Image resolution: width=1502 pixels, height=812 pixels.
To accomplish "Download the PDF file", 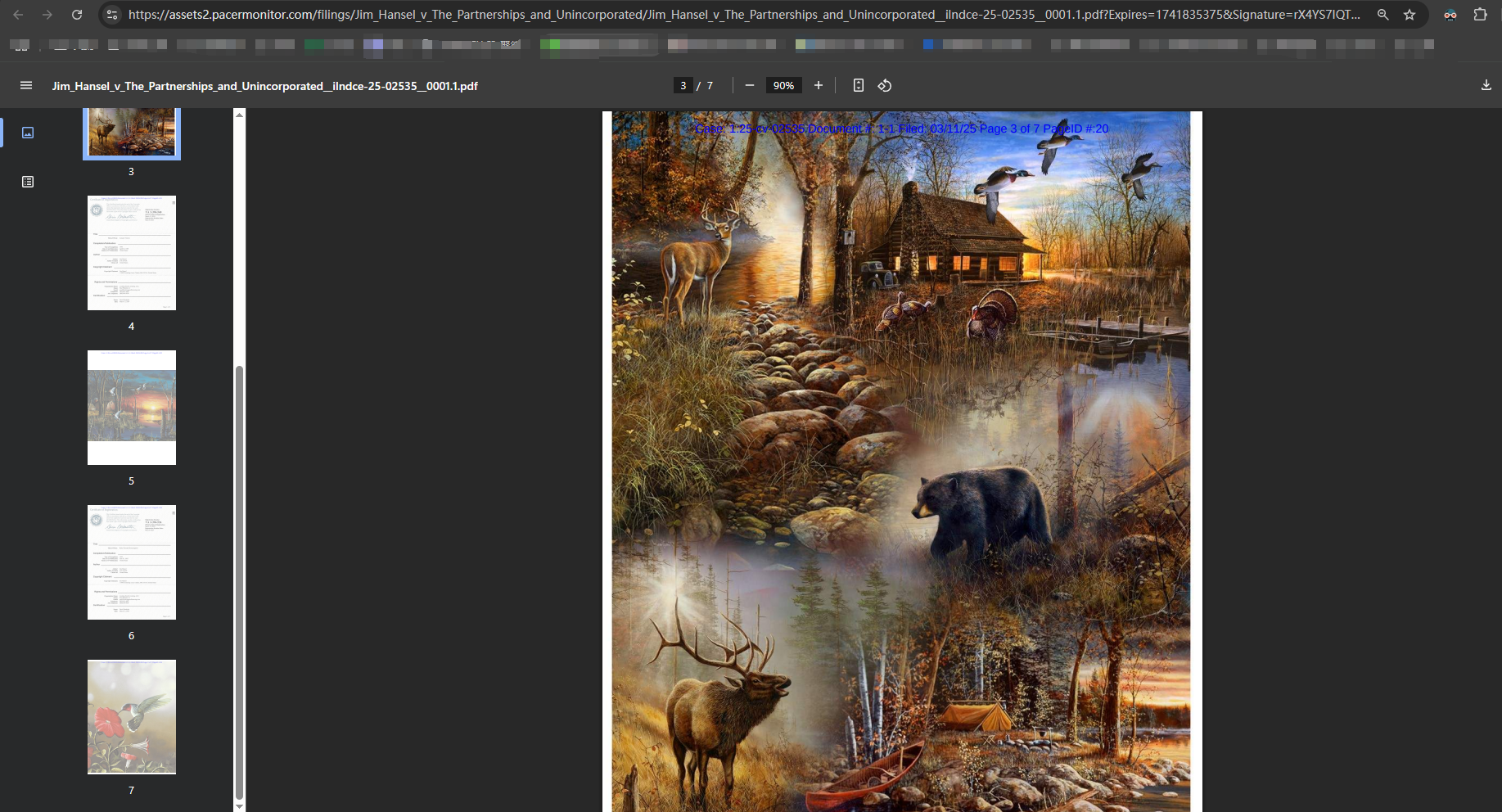I will [x=1486, y=86].
